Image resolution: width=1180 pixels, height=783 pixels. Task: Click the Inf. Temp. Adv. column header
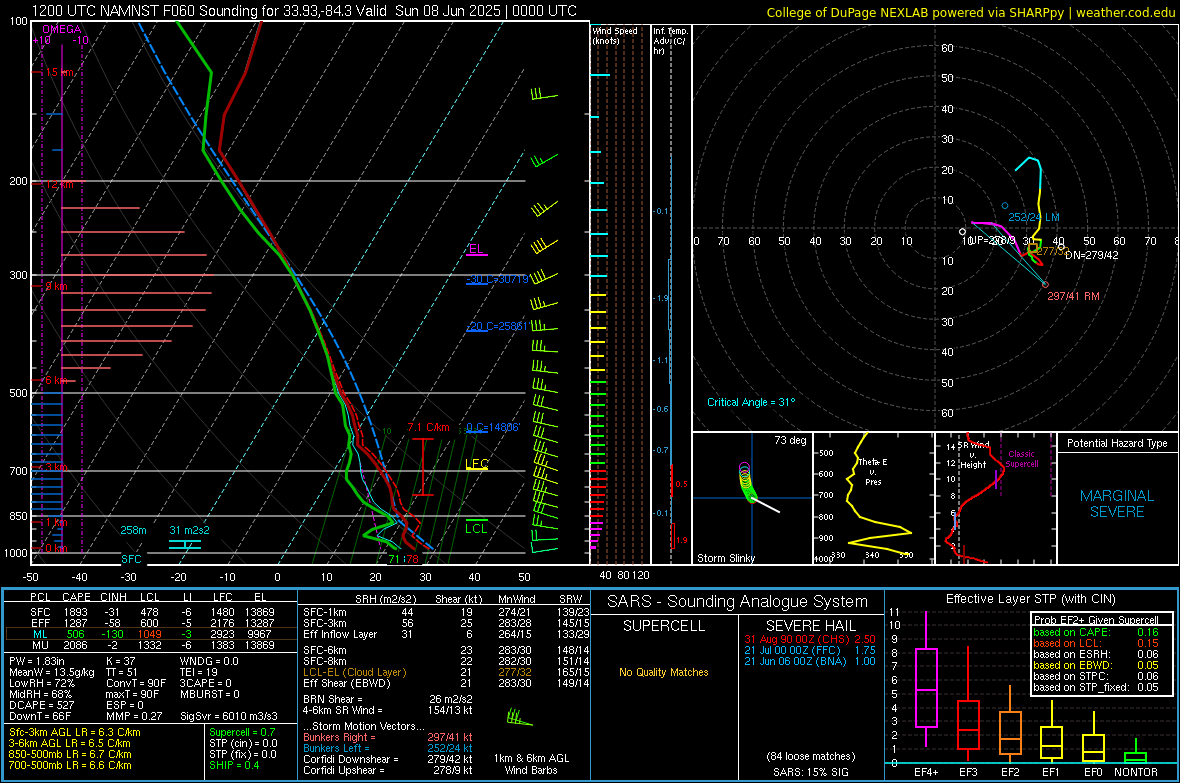[x=669, y=41]
